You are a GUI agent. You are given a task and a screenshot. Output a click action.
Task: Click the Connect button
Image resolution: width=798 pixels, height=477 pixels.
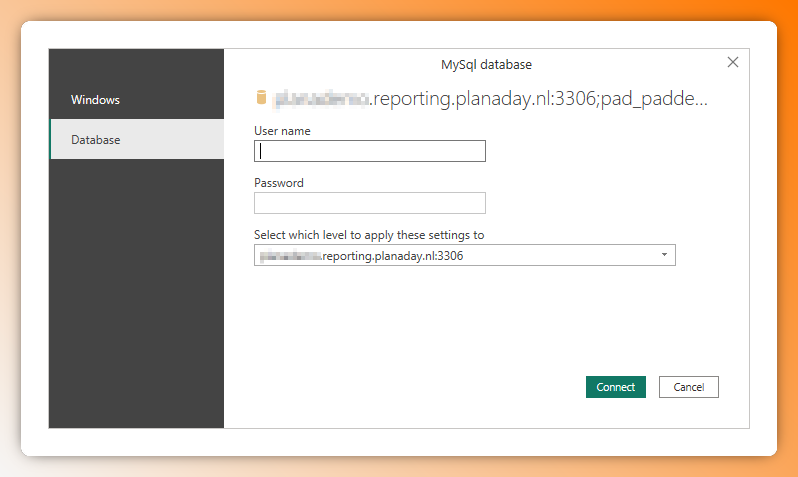(615, 387)
